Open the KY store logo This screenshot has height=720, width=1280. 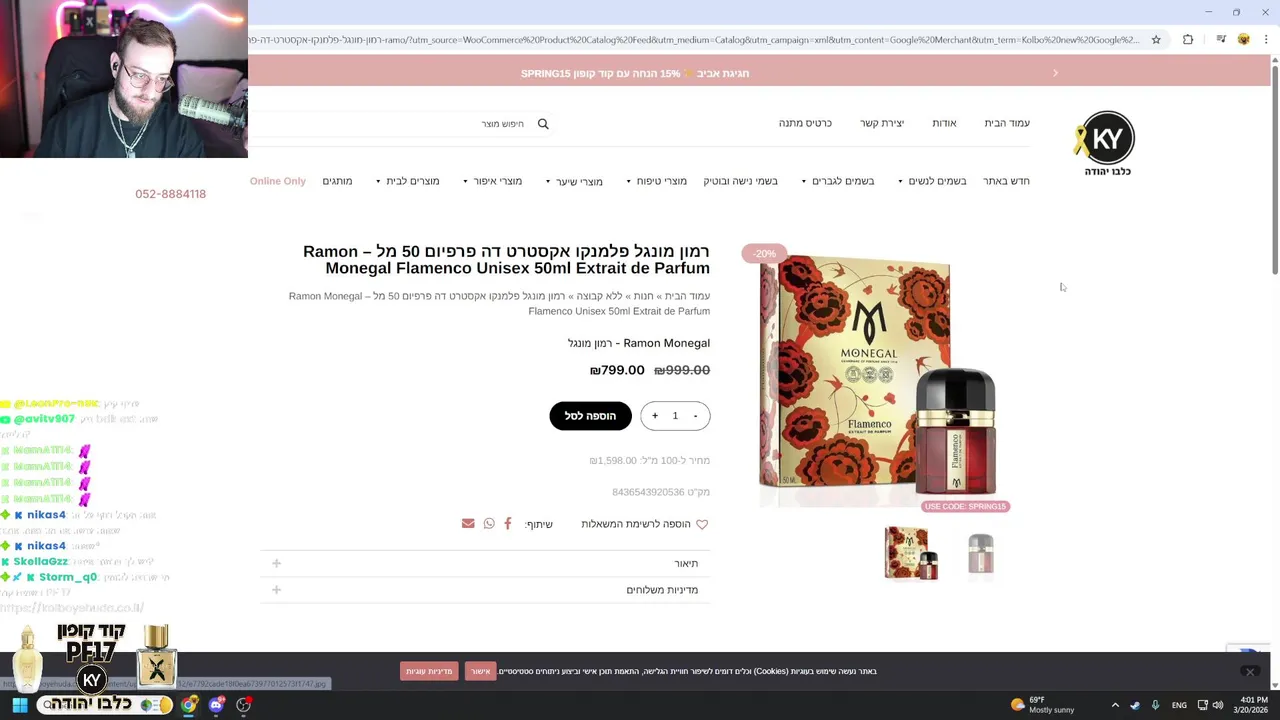[x=1106, y=143]
